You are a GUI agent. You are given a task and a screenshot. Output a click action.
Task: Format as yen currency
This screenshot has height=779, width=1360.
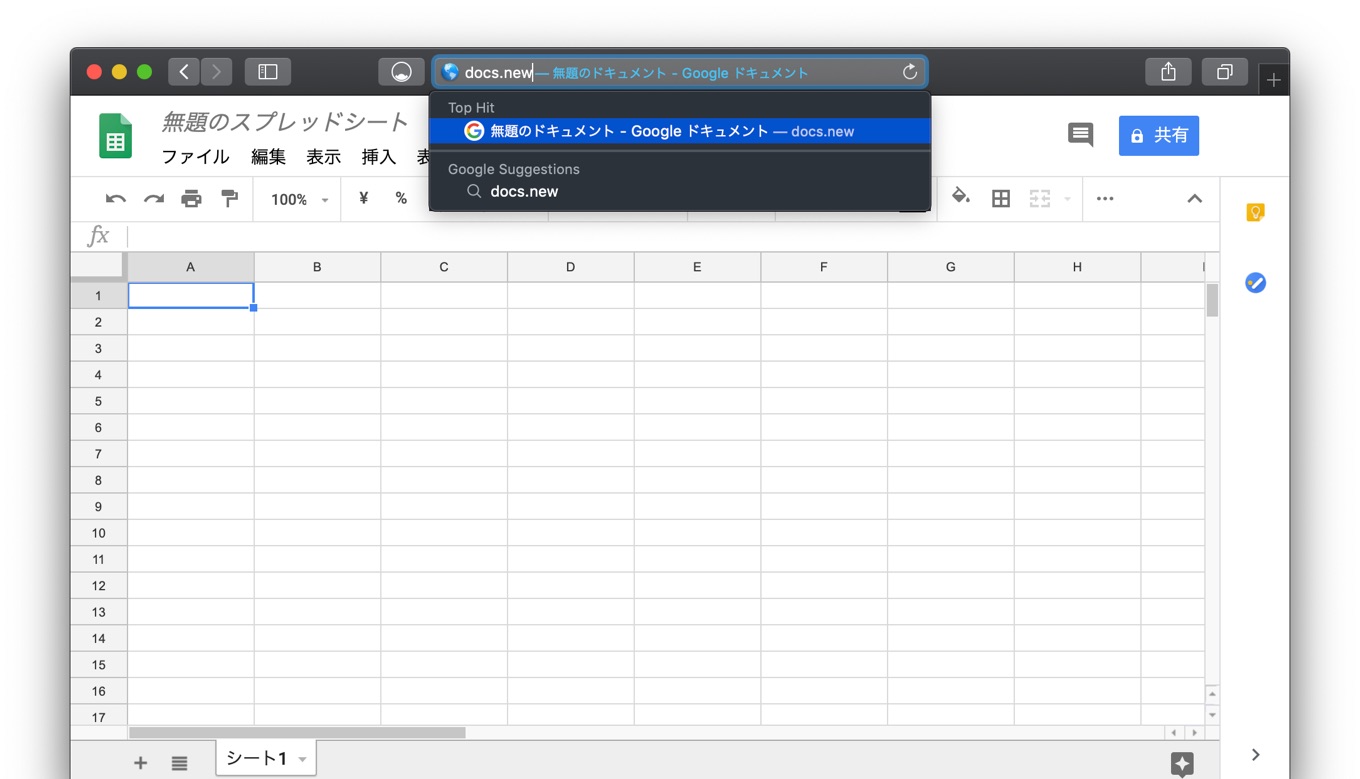(363, 198)
